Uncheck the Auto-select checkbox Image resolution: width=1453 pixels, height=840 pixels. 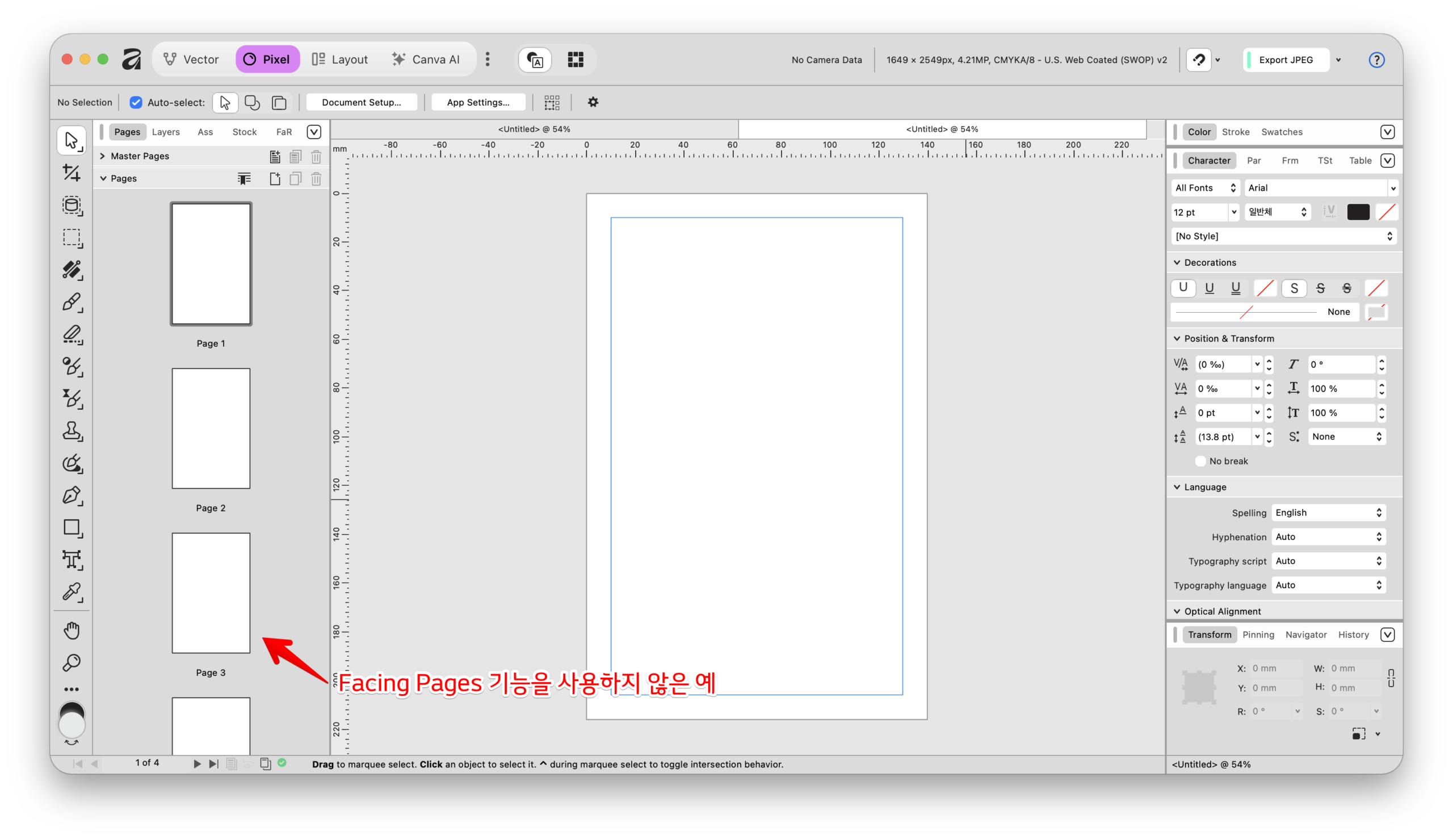click(136, 102)
